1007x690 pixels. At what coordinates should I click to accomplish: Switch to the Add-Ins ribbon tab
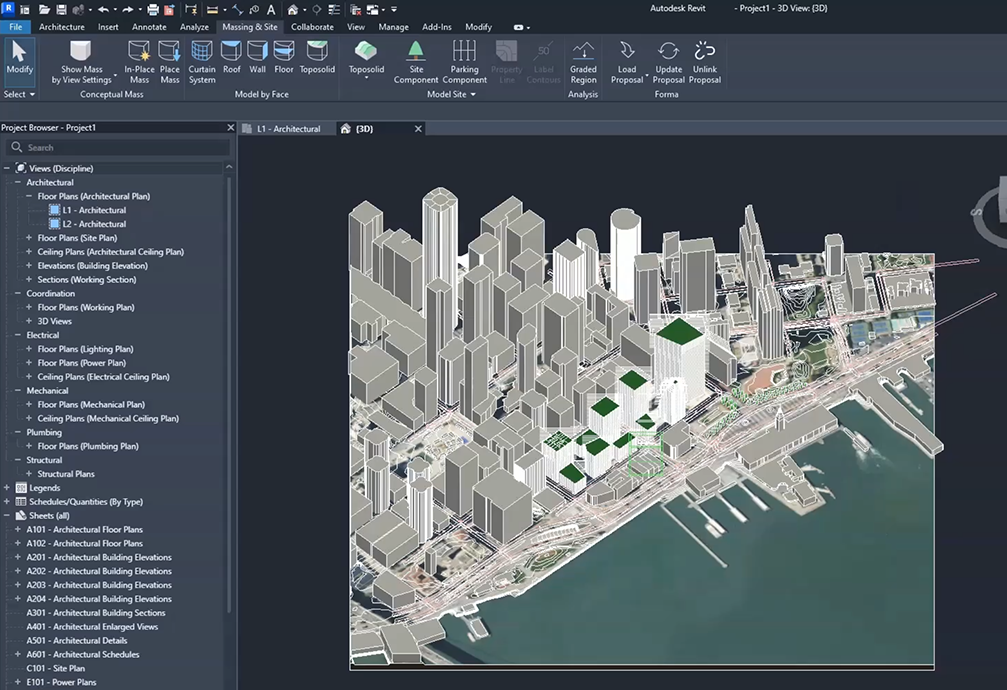(x=437, y=27)
